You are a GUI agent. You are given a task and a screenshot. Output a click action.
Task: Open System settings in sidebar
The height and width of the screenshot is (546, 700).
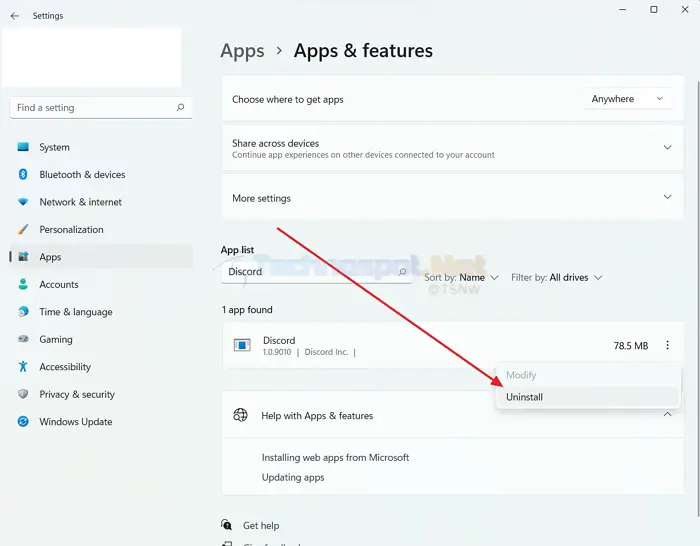[101, 147]
